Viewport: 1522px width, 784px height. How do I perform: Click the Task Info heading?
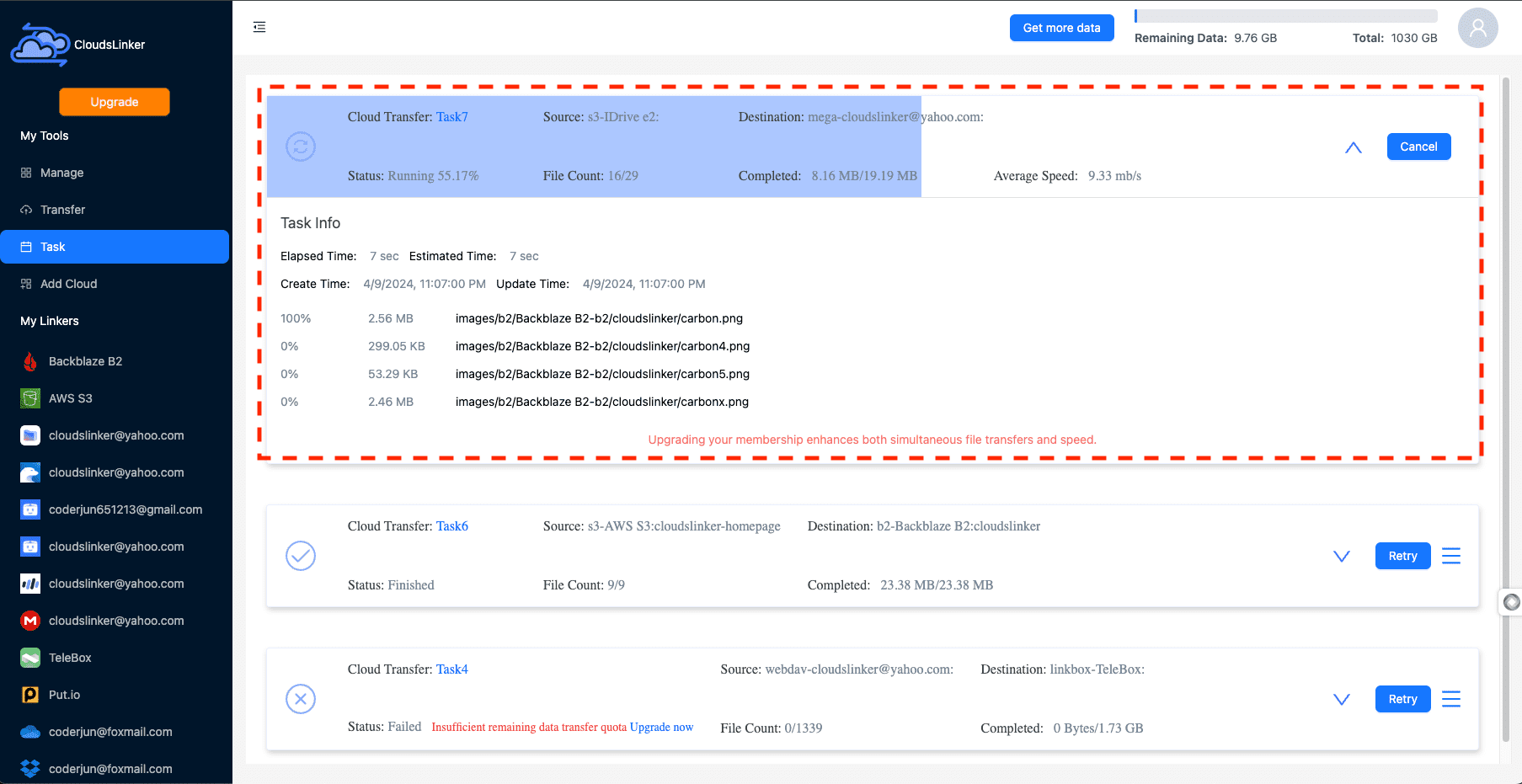pos(310,223)
